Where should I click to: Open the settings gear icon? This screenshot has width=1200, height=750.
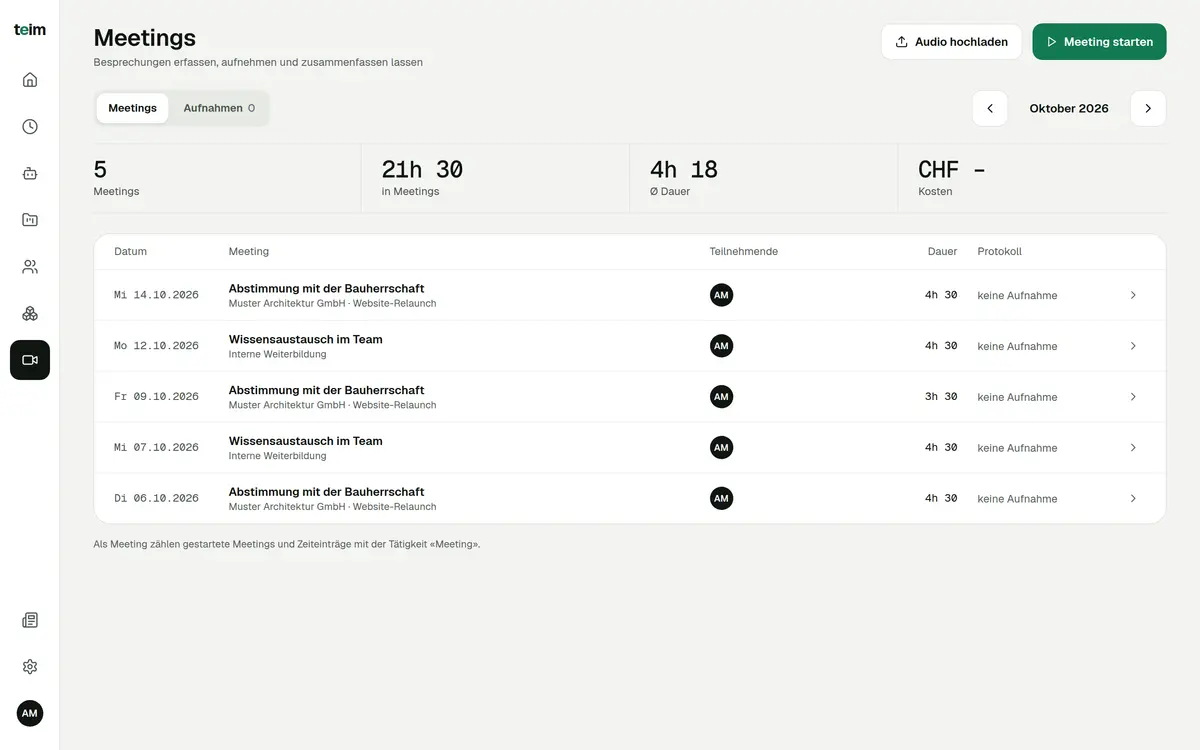coord(30,667)
